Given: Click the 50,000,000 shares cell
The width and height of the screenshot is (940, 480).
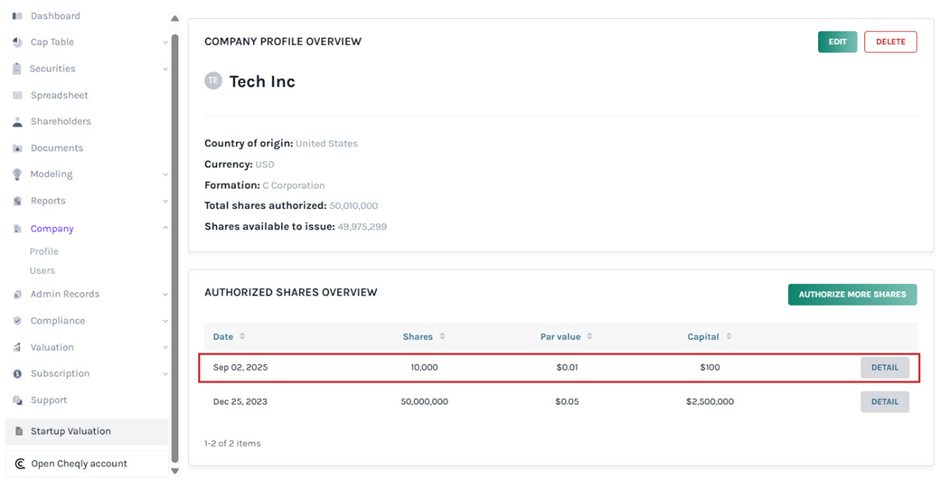Looking at the screenshot, I should pos(424,401).
